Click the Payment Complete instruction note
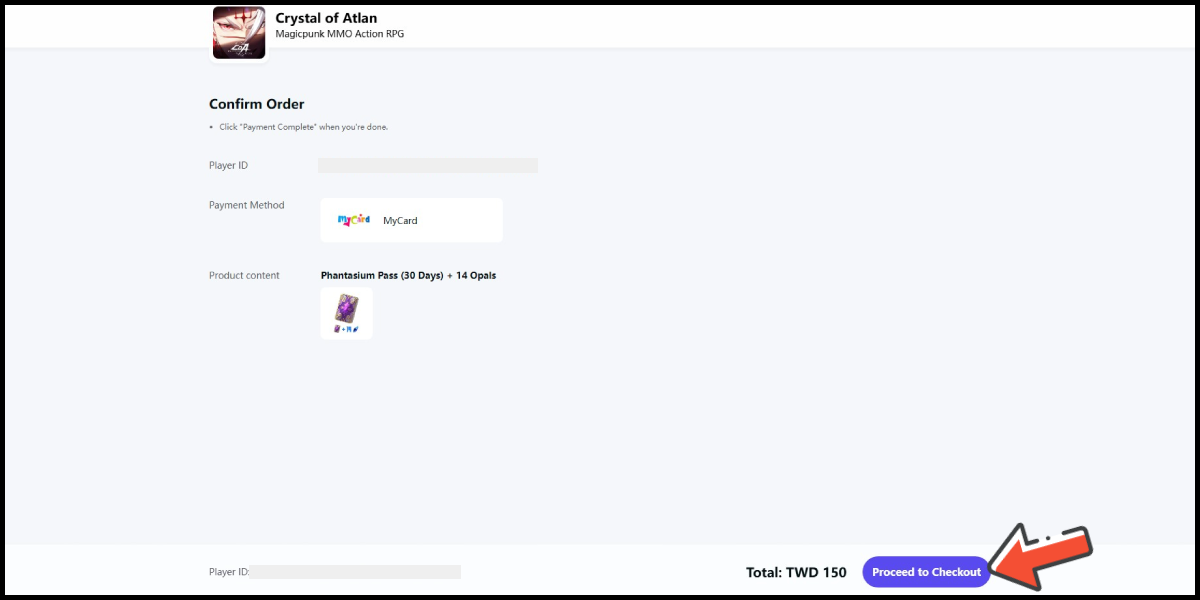This screenshot has height=600, width=1200. [x=303, y=127]
